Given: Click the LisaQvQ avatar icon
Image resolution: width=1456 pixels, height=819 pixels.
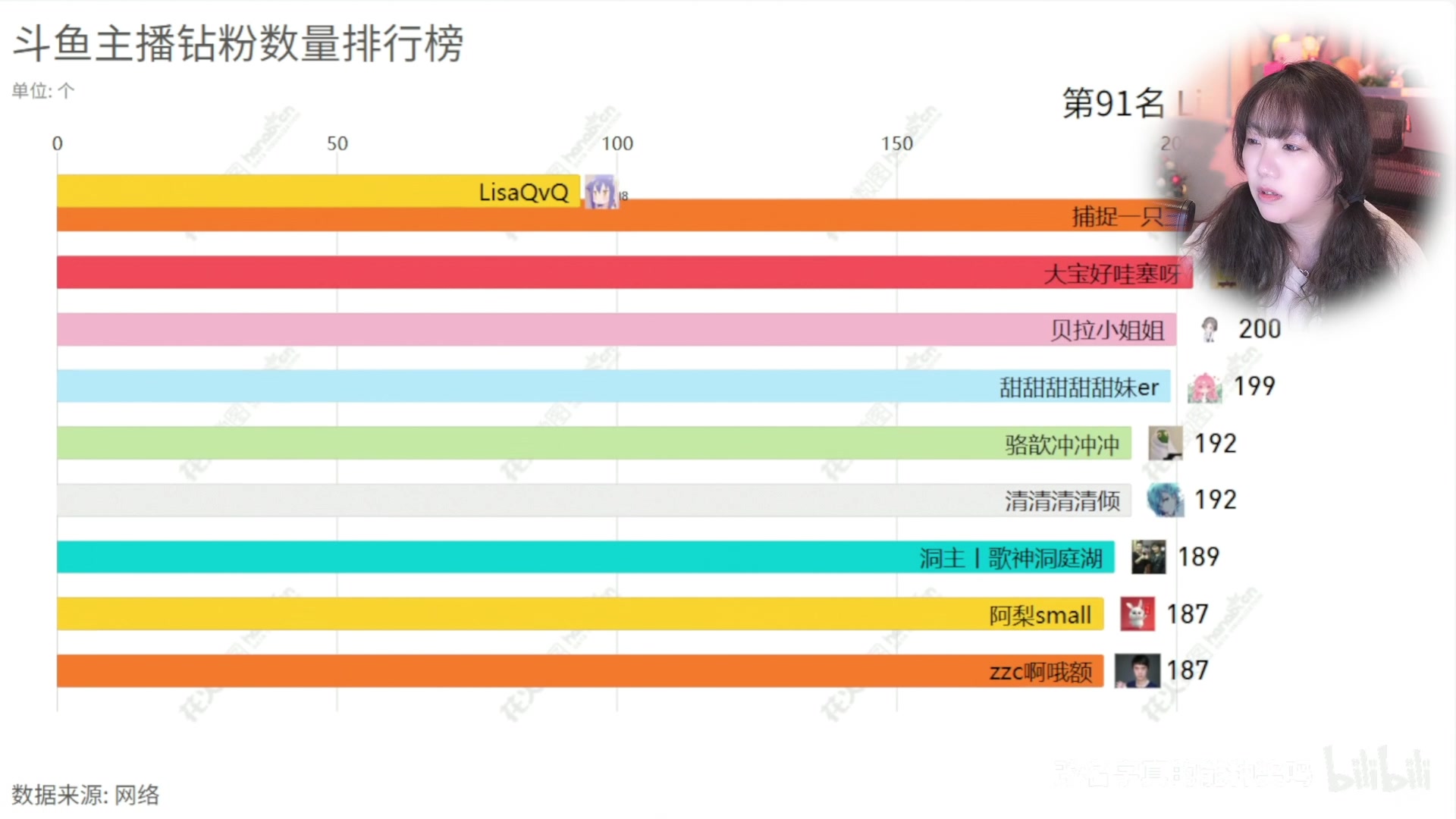Looking at the screenshot, I should (x=601, y=192).
